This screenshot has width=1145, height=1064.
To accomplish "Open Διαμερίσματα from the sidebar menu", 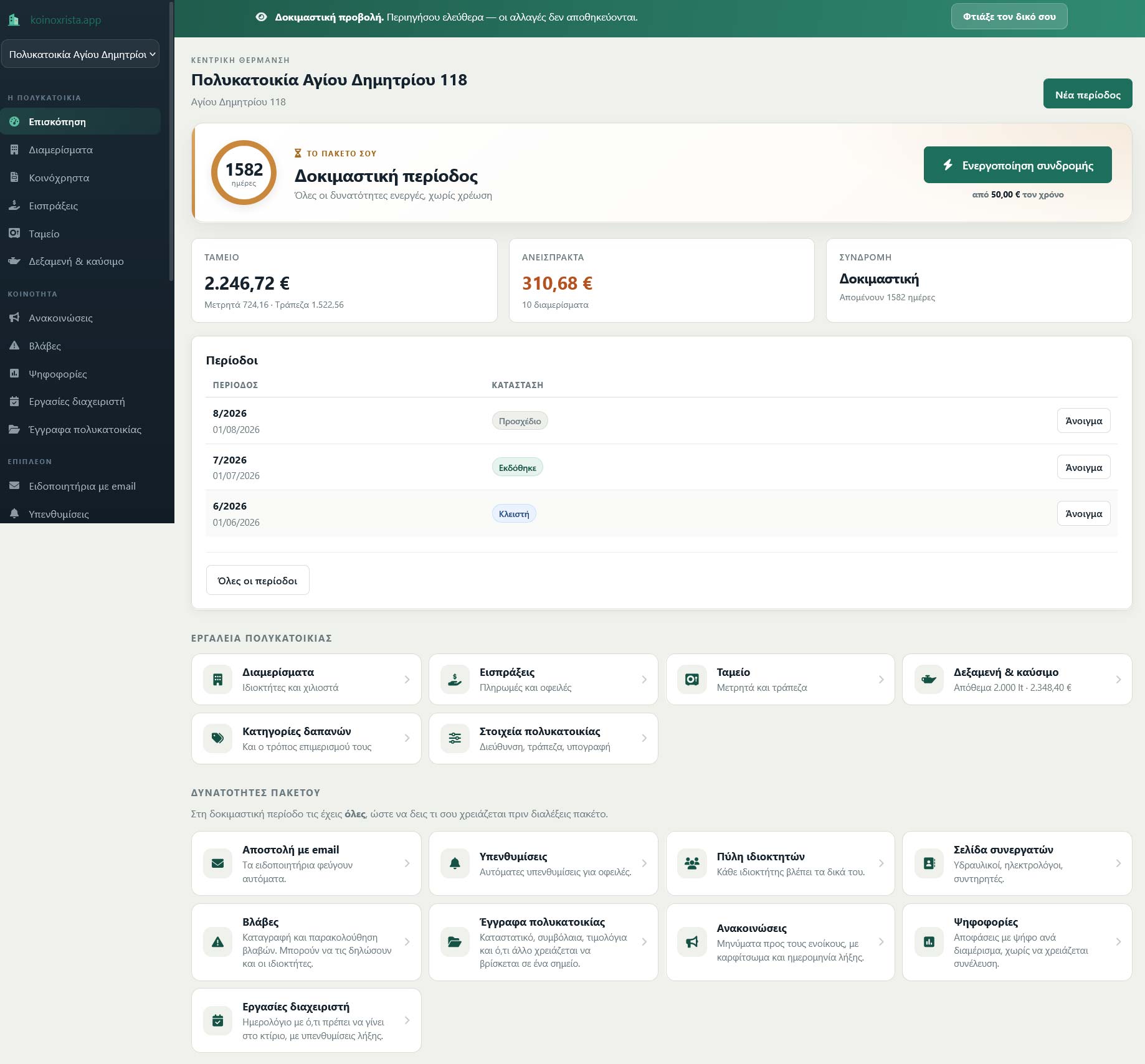I will 80,150.
